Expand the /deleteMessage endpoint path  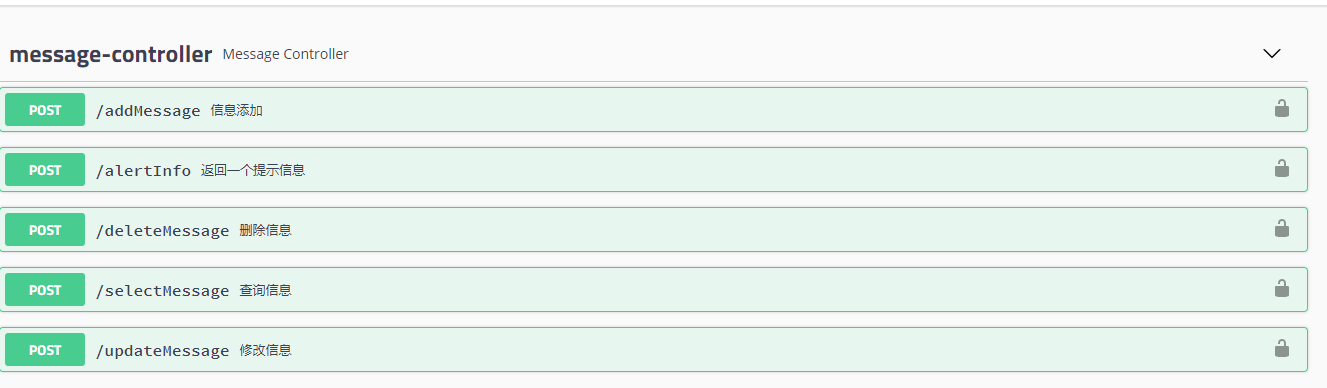click(162, 231)
